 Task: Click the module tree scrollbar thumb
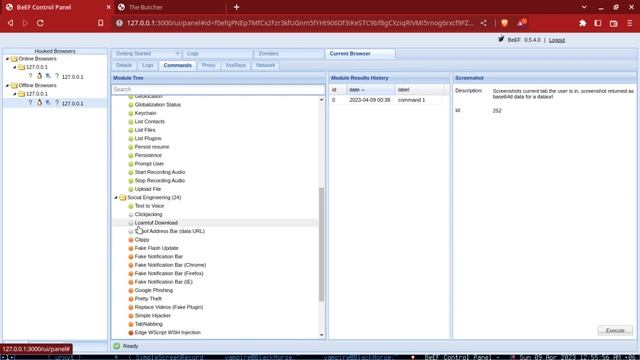321,244
